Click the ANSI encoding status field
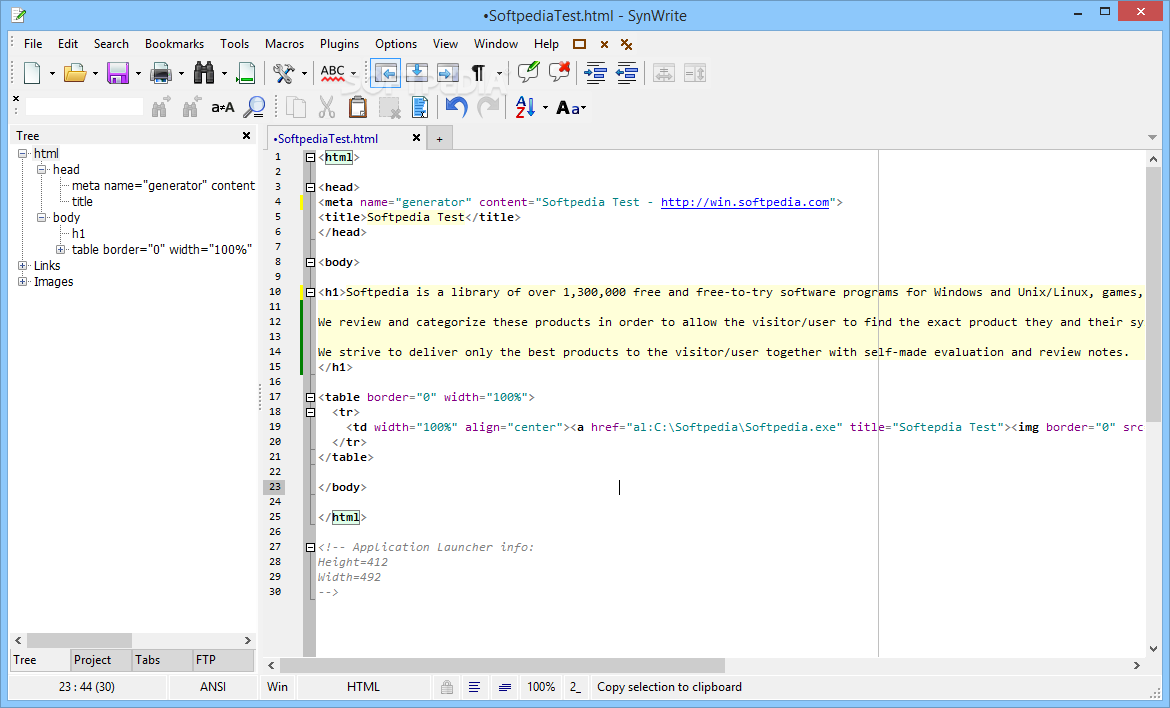Viewport: 1170px width, 708px height. 213,687
